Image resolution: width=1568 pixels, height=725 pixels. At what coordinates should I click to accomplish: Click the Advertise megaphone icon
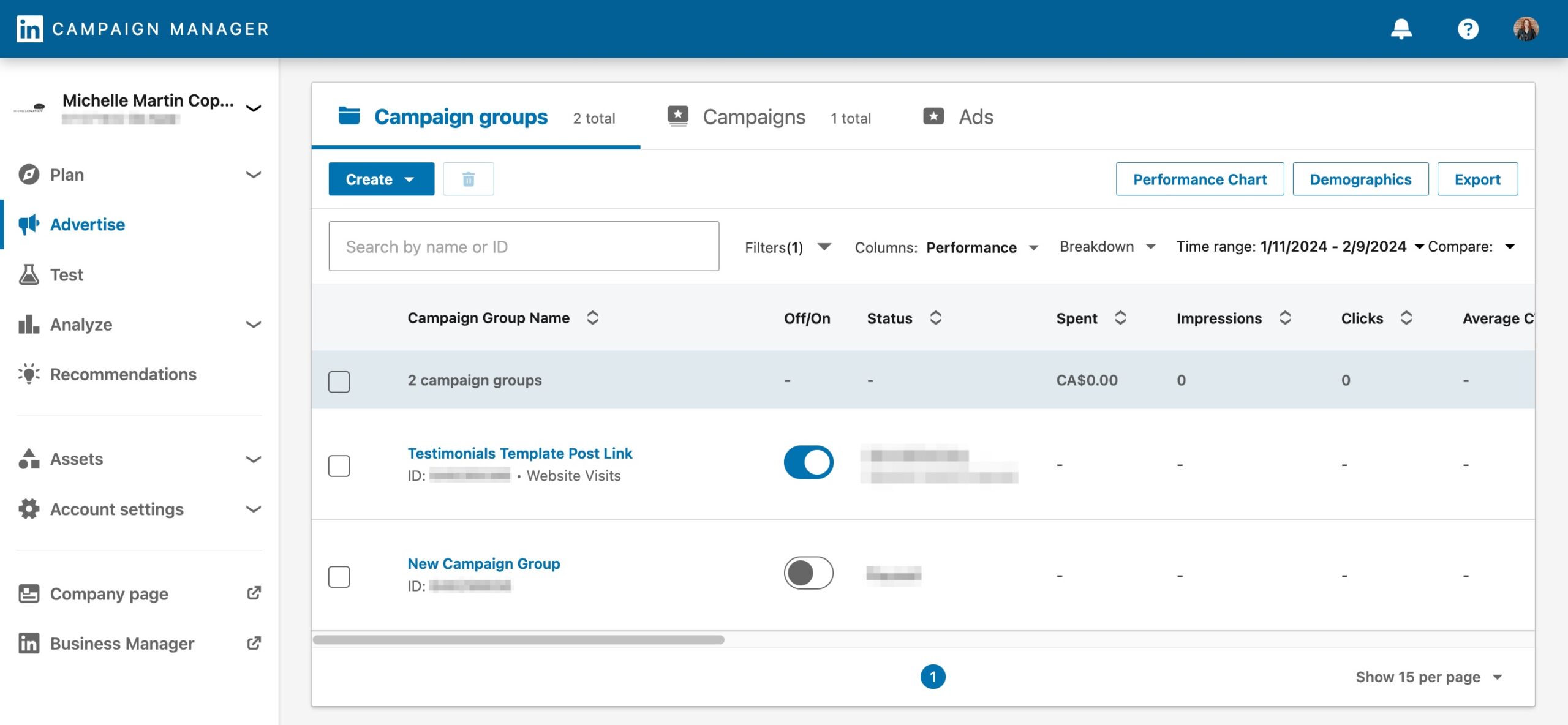tap(29, 224)
